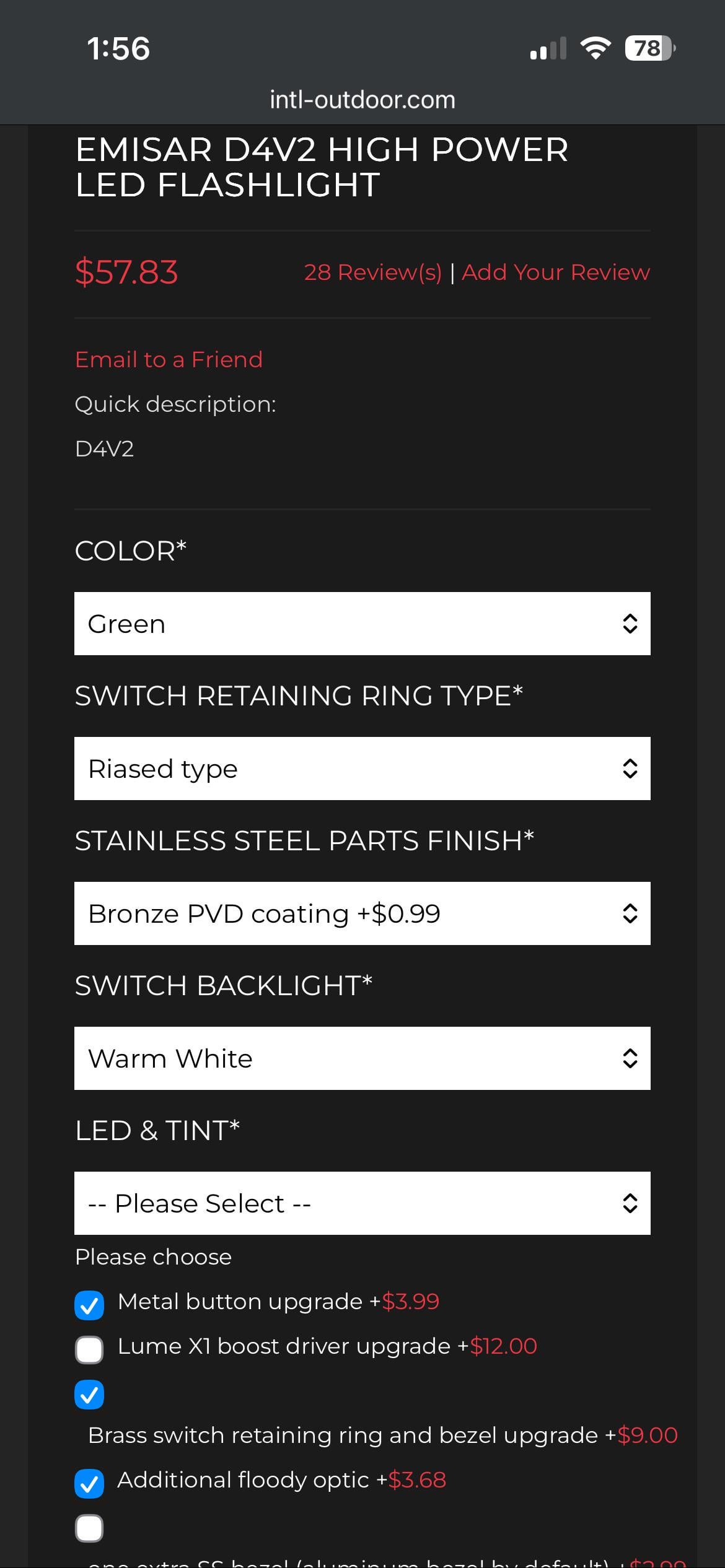Open Switch Backlight dropdown showing Warm White
This screenshot has width=725, height=1568.
362,1058
